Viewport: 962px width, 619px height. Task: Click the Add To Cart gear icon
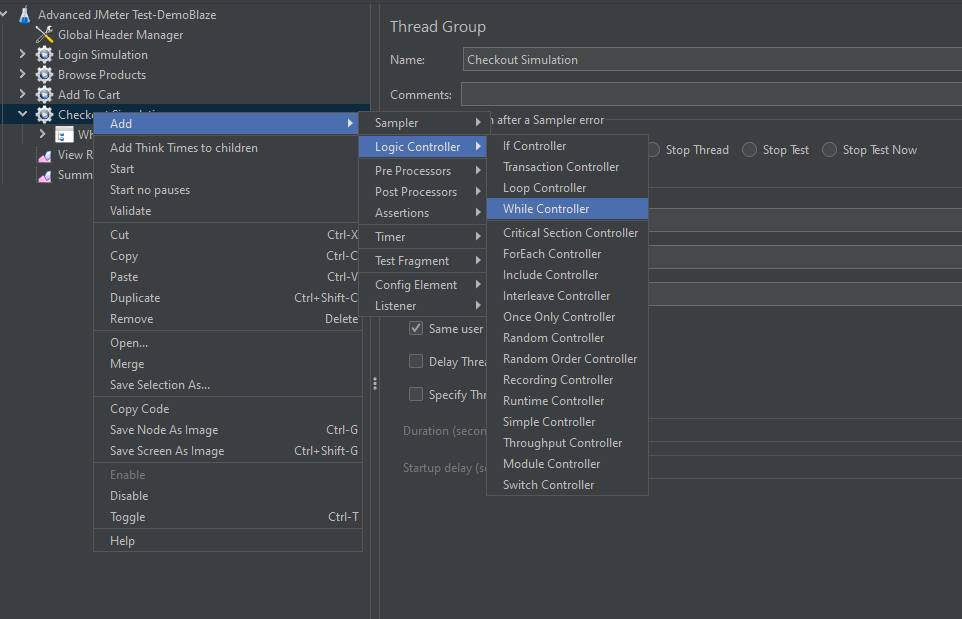[44, 94]
